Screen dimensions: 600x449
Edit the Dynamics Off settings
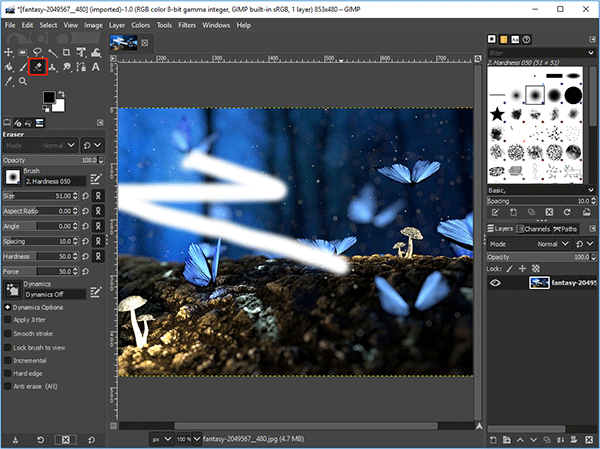[x=96, y=292]
